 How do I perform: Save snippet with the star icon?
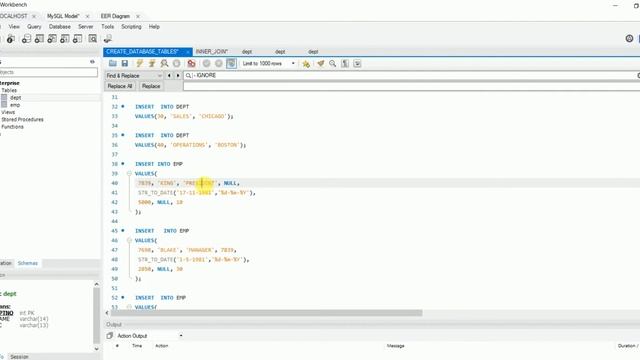point(306,63)
